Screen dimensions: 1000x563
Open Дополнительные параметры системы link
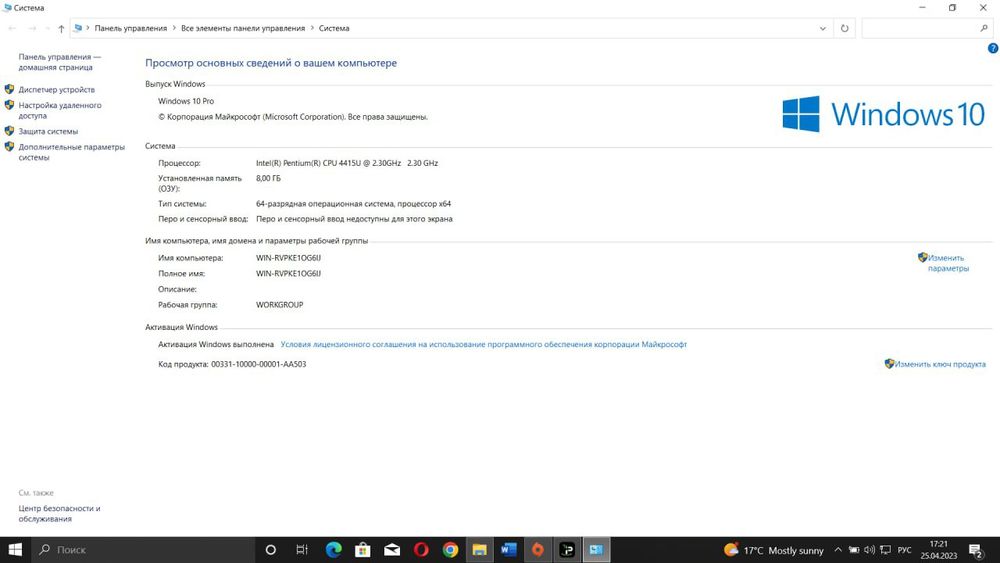pos(71,152)
